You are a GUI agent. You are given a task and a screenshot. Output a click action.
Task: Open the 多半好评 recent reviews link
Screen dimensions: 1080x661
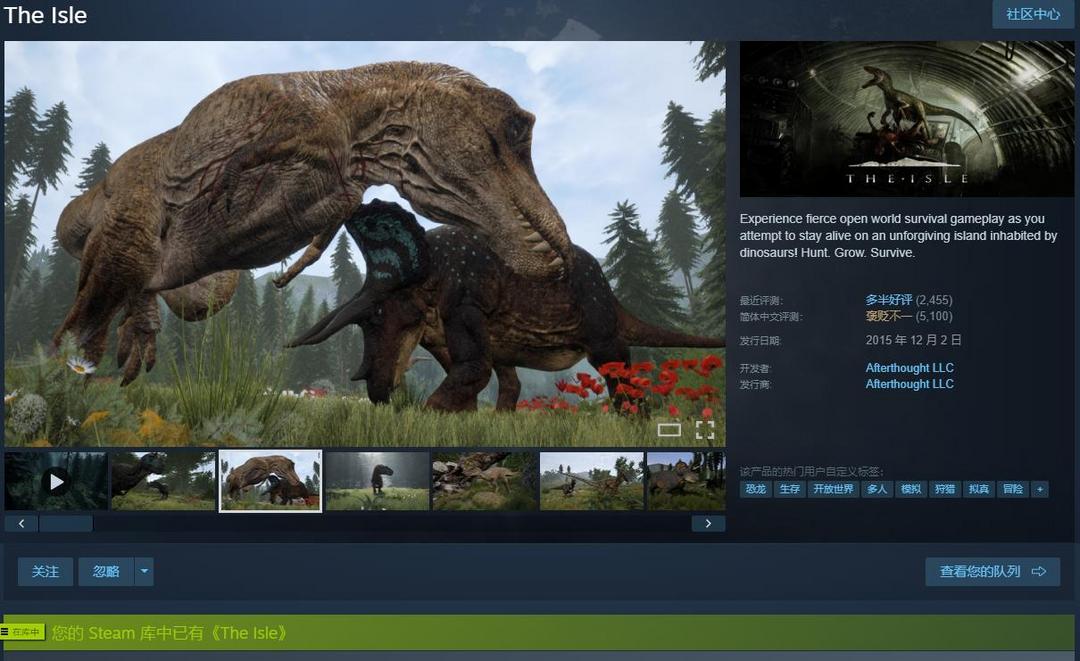click(x=889, y=300)
